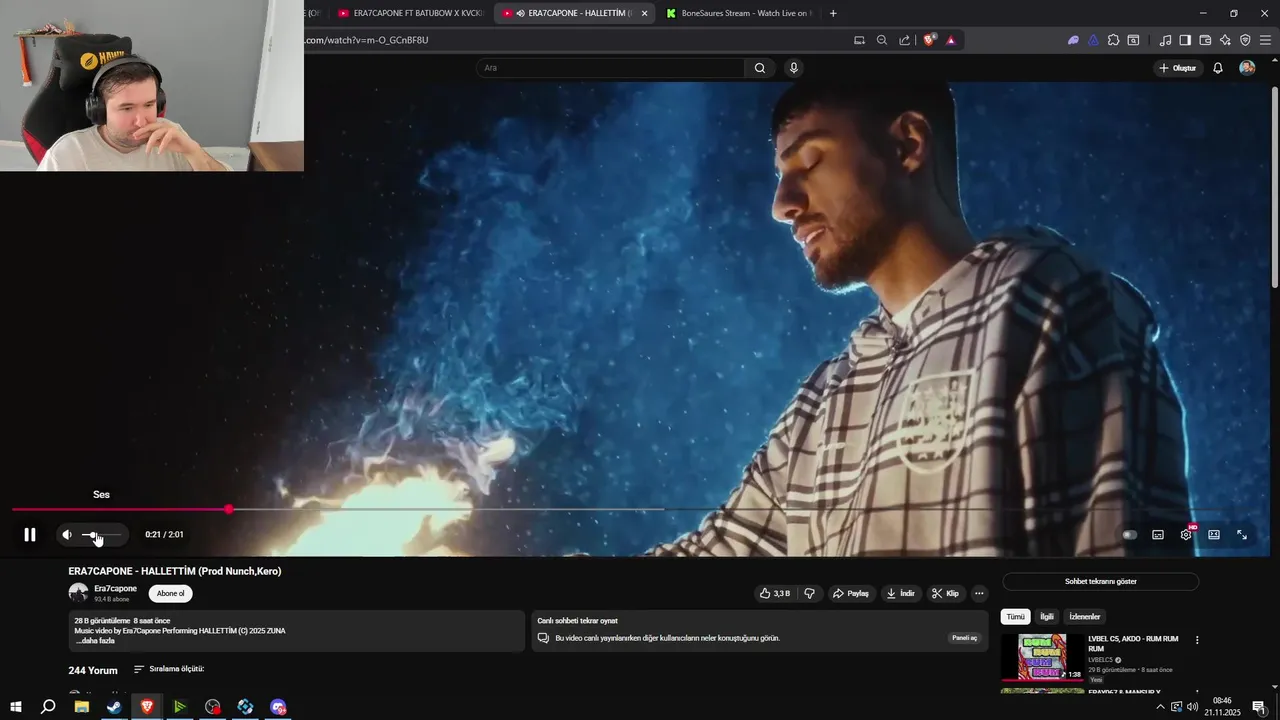Select the Tümü filter chip
Image resolution: width=1280 pixels, height=720 pixels.
coord(1015,617)
